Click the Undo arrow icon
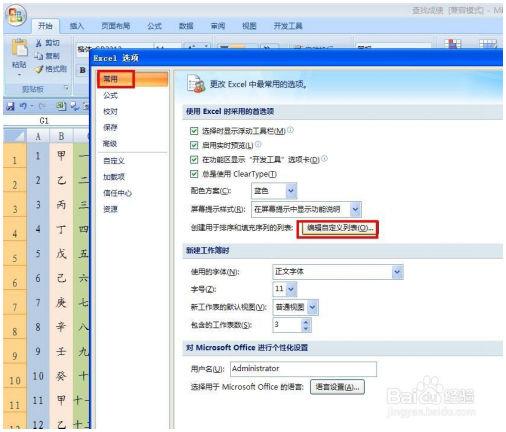The height and width of the screenshot is (432, 506). pyautogui.click(x=23, y=106)
